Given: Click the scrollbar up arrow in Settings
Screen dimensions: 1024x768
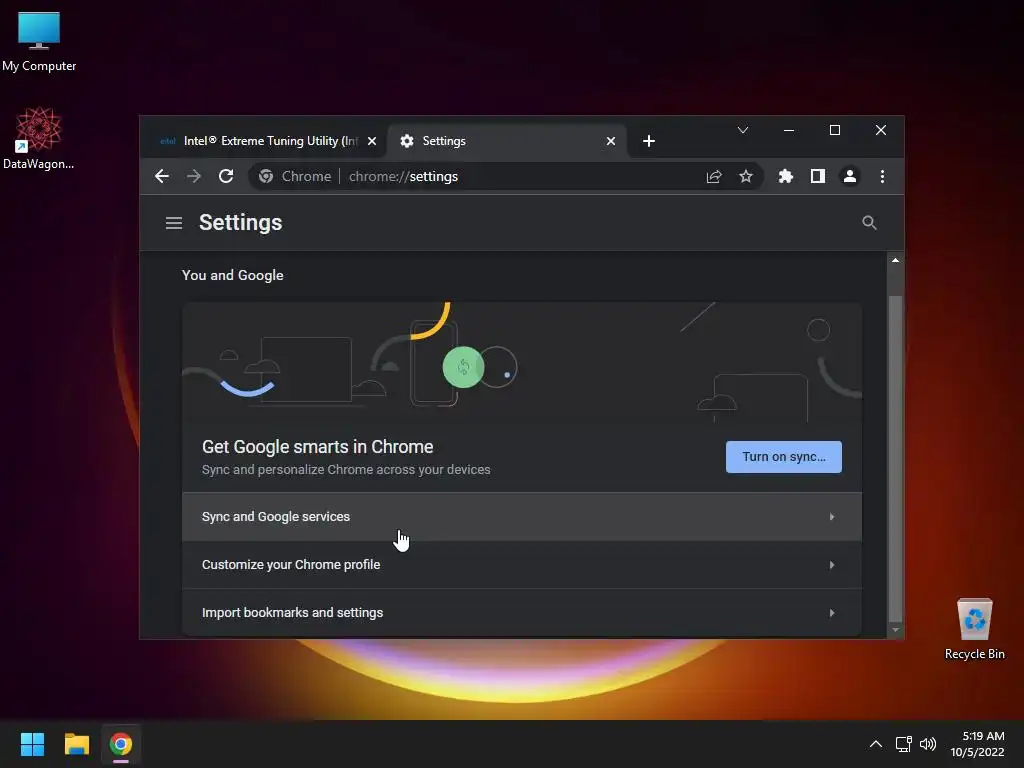Looking at the screenshot, I should [895, 260].
